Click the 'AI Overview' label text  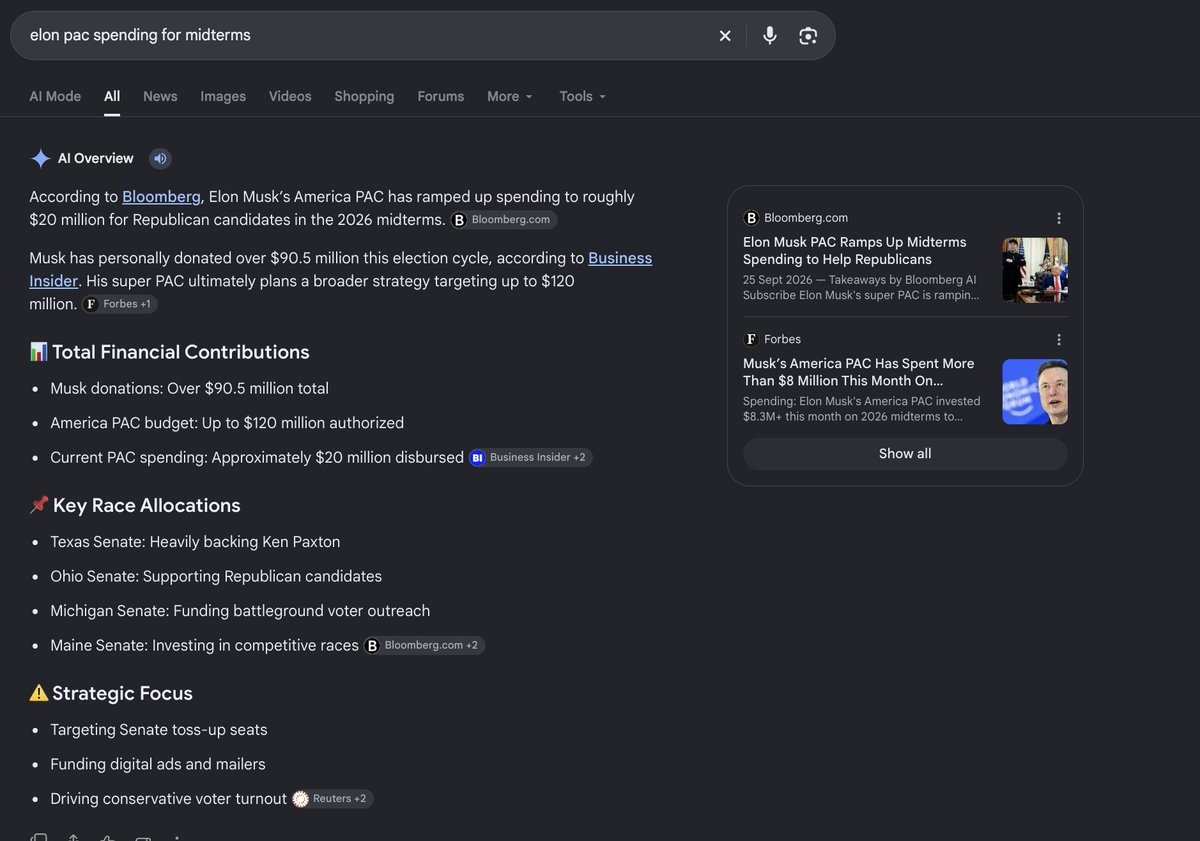[x=96, y=158]
